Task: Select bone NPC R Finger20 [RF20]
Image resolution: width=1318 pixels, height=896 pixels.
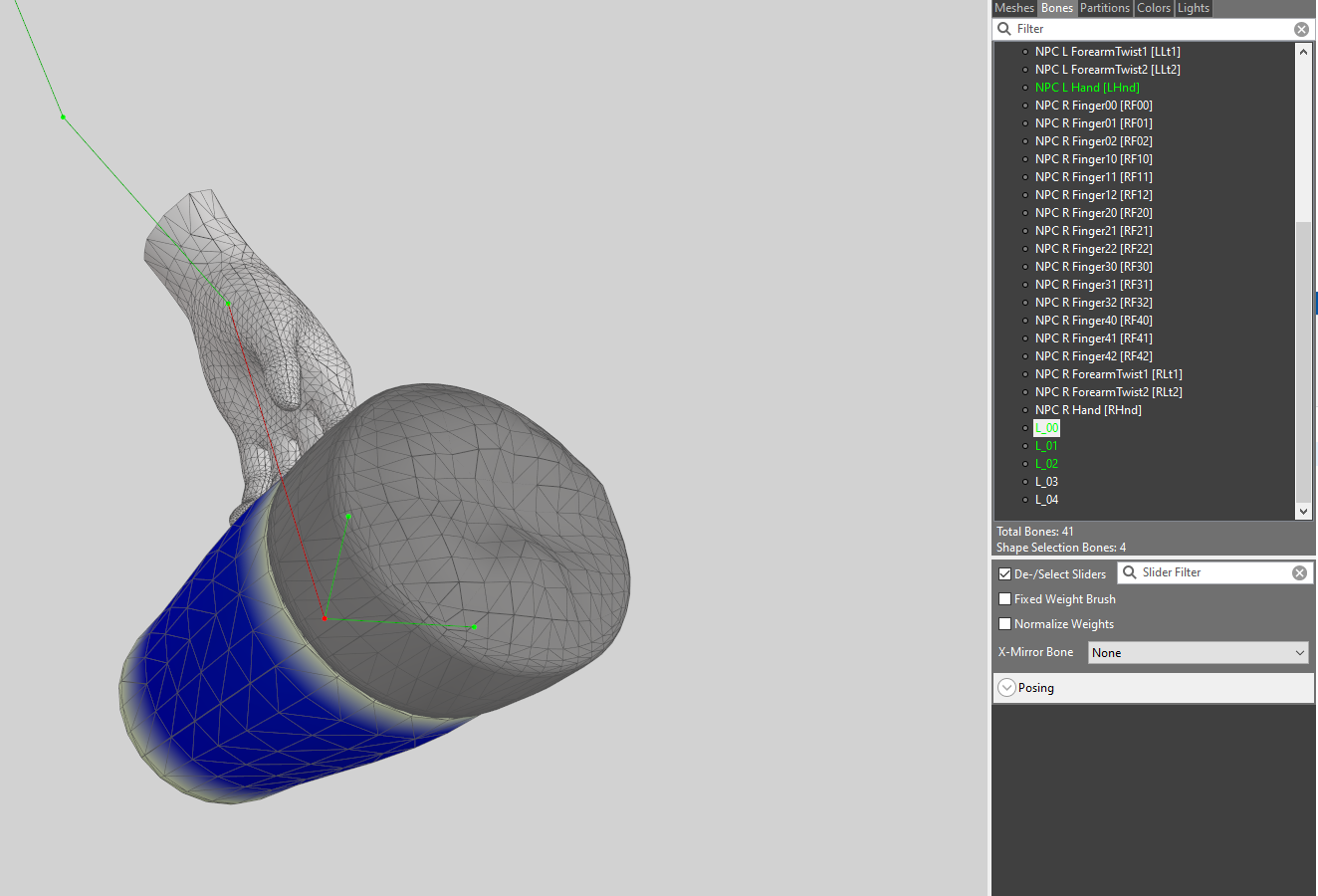Action: tap(1094, 213)
